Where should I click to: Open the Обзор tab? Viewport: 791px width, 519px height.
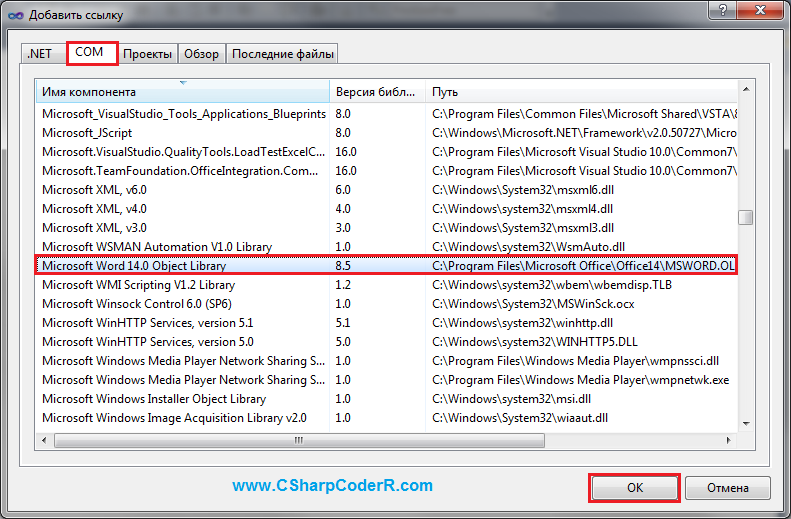(x=201, y=54)
